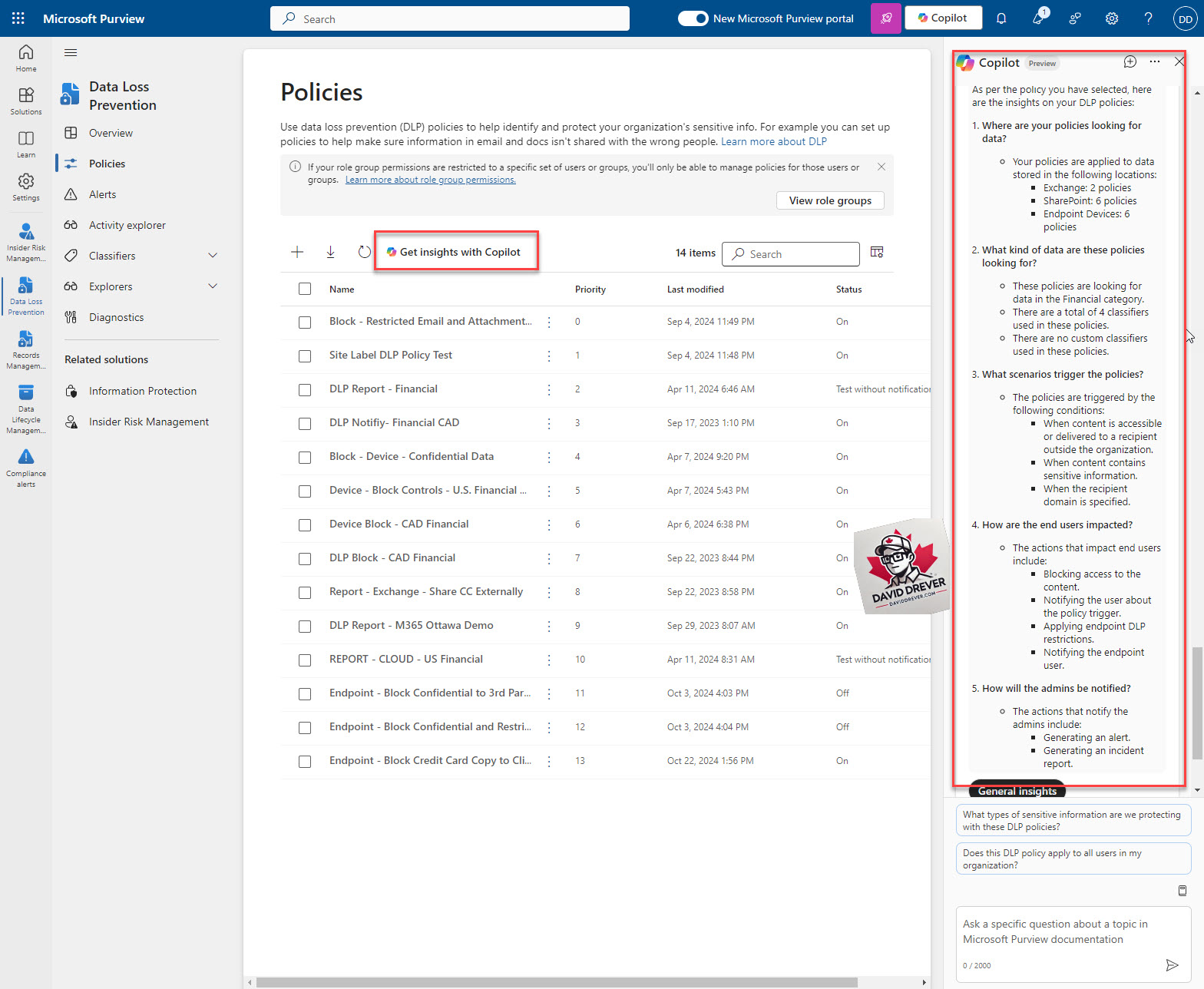Open the app launcher waffle menu
This screenshot has height=989, width=1204.
18,18
